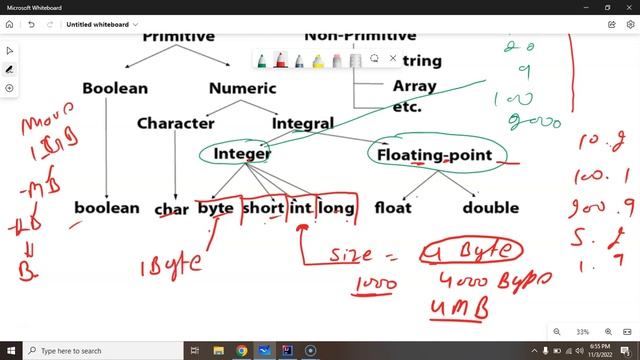The image size is (640, 360).
Task: Open IntelliJ IDEA from the taskbar
Action: (287, 351)
